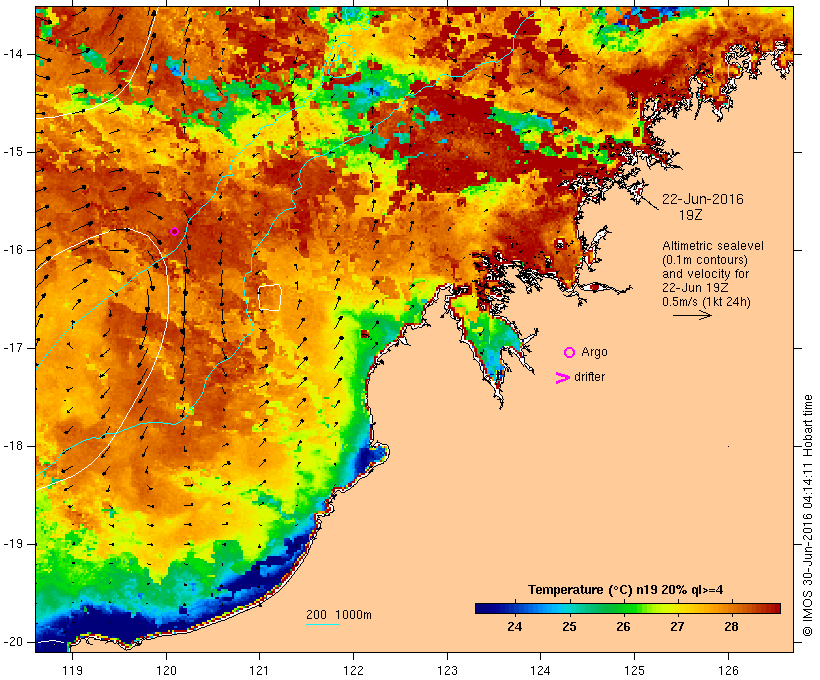Image resolution: width=820 pixels, height=680 pixels.
Task: Click the Argo legend circle symbol
Action: pos(570,353)
